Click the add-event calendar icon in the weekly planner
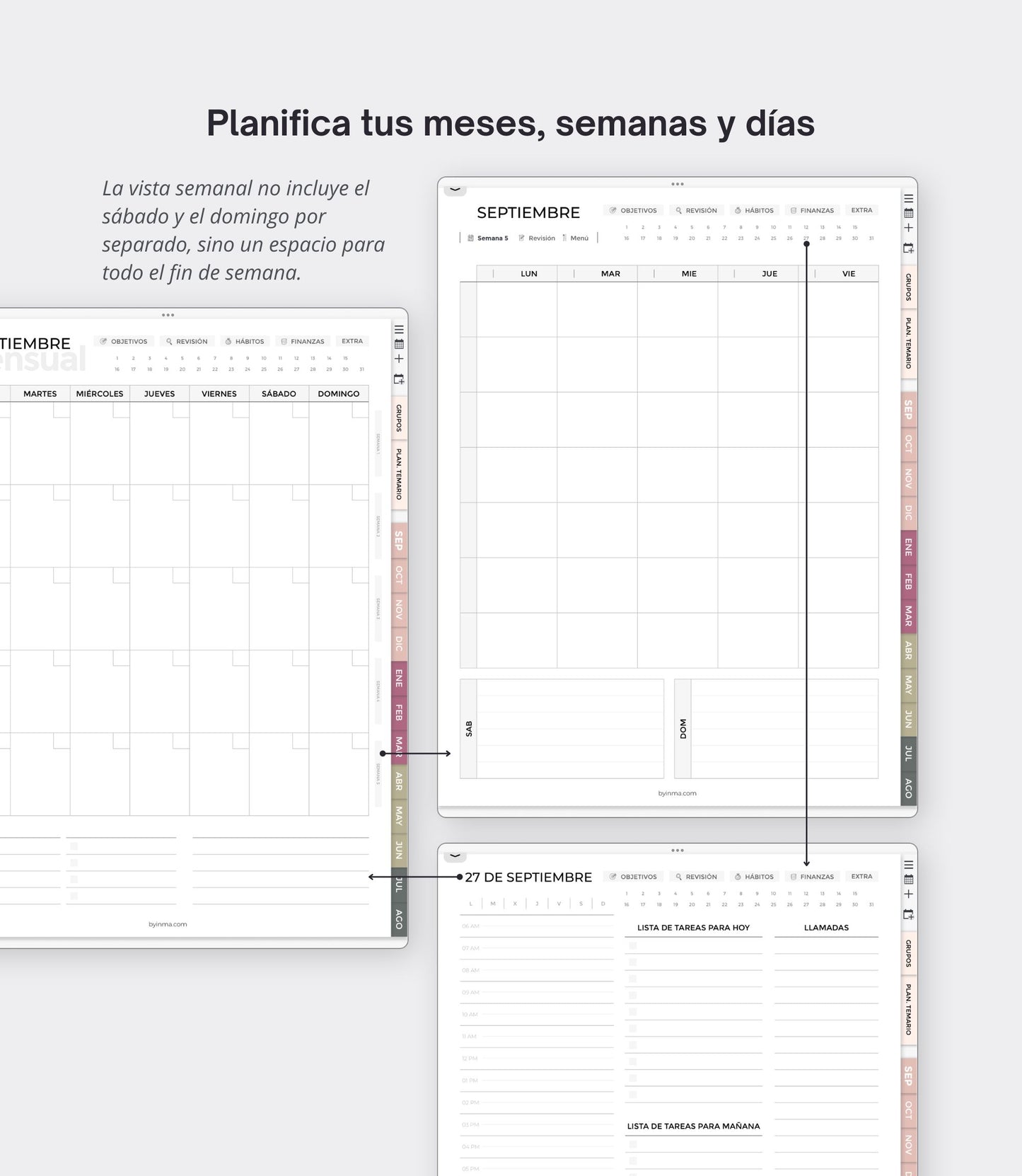This screenshot has width=1022, height=1176. pos(909,248)
